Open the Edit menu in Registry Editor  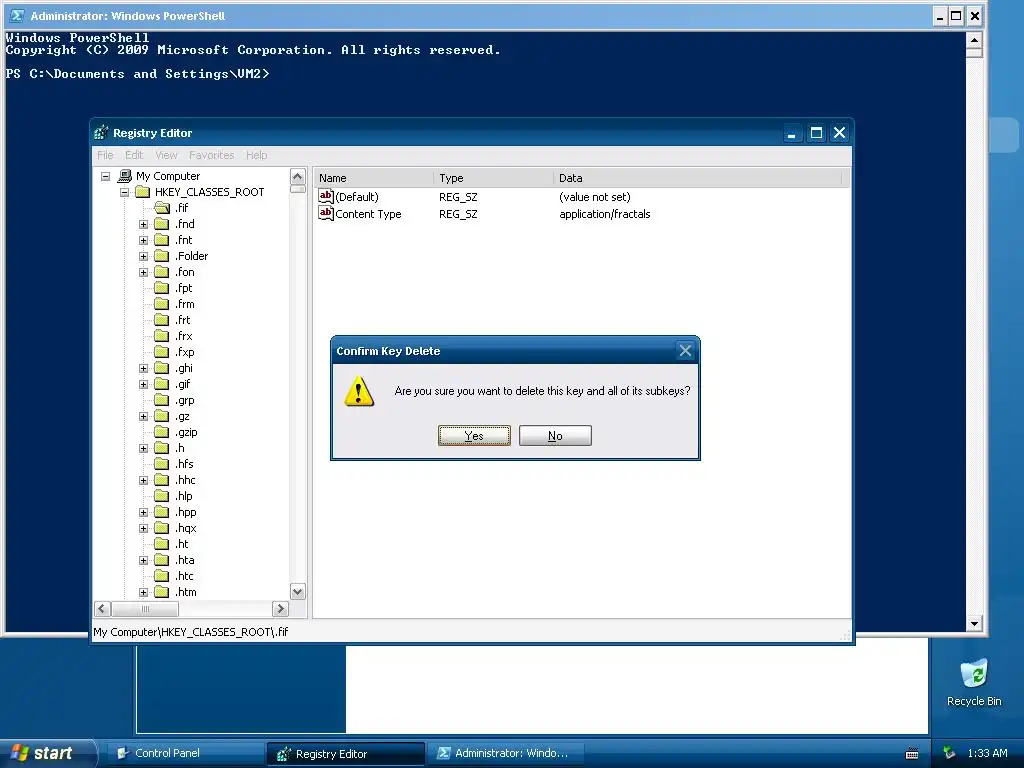click(x=134, y=155)
